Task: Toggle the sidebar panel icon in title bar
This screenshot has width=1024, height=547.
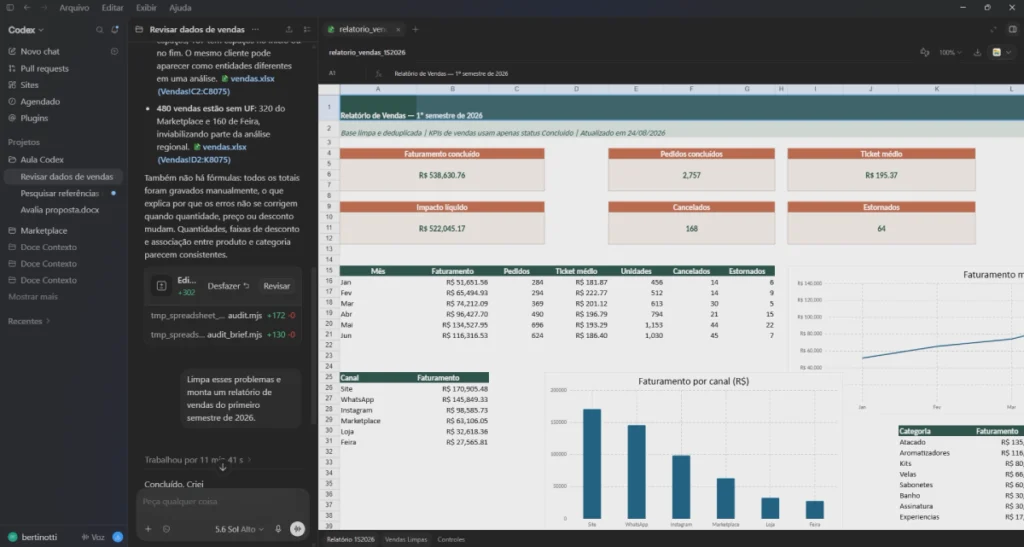Action: pos(10,8)
